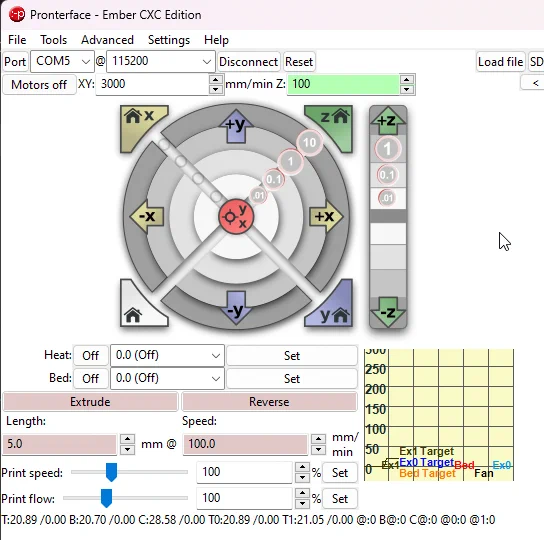Increase extrude Speed with up spinner
The width and height of the screenshot is (544, 540).
pyautogui.click(x=318, y=439)
